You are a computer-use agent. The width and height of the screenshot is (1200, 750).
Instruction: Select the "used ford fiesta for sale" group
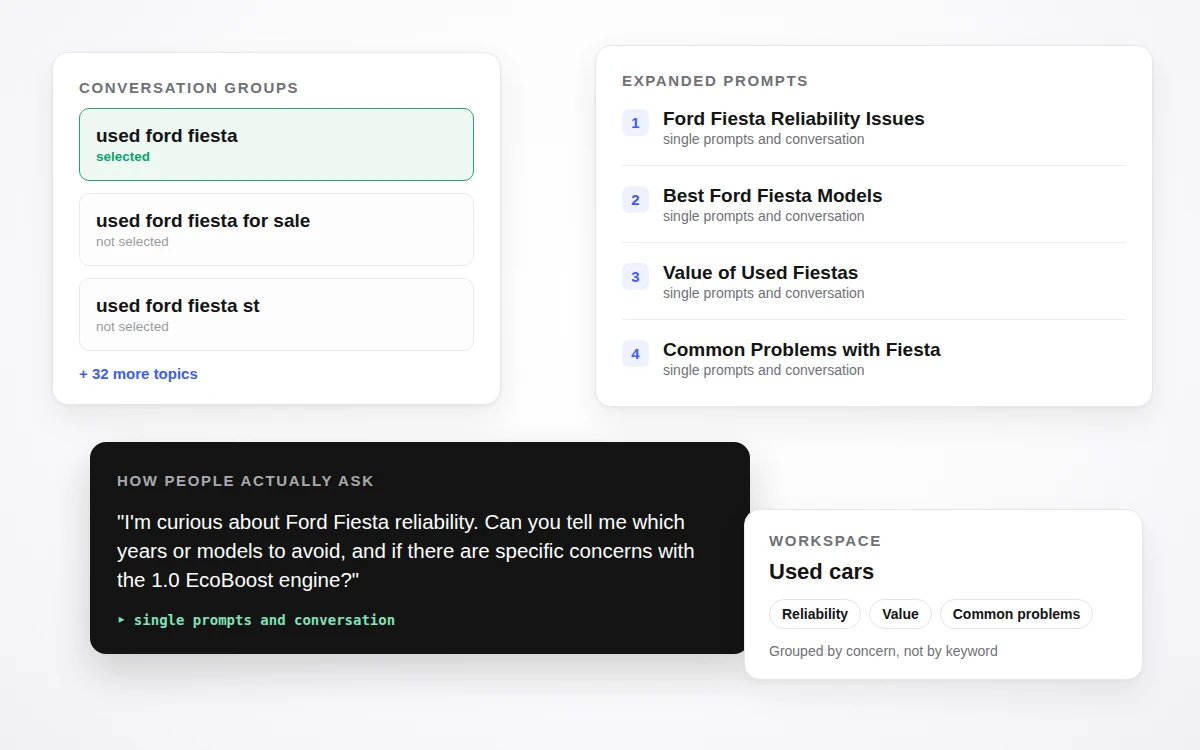(276, 229)
